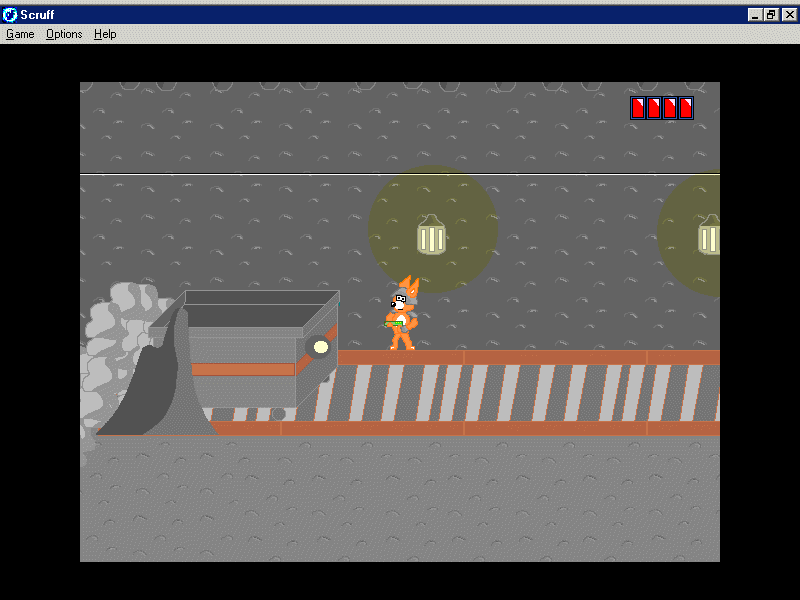Close the Scruff game window
This screenshot has height=600, width=800.
[789, 15]
